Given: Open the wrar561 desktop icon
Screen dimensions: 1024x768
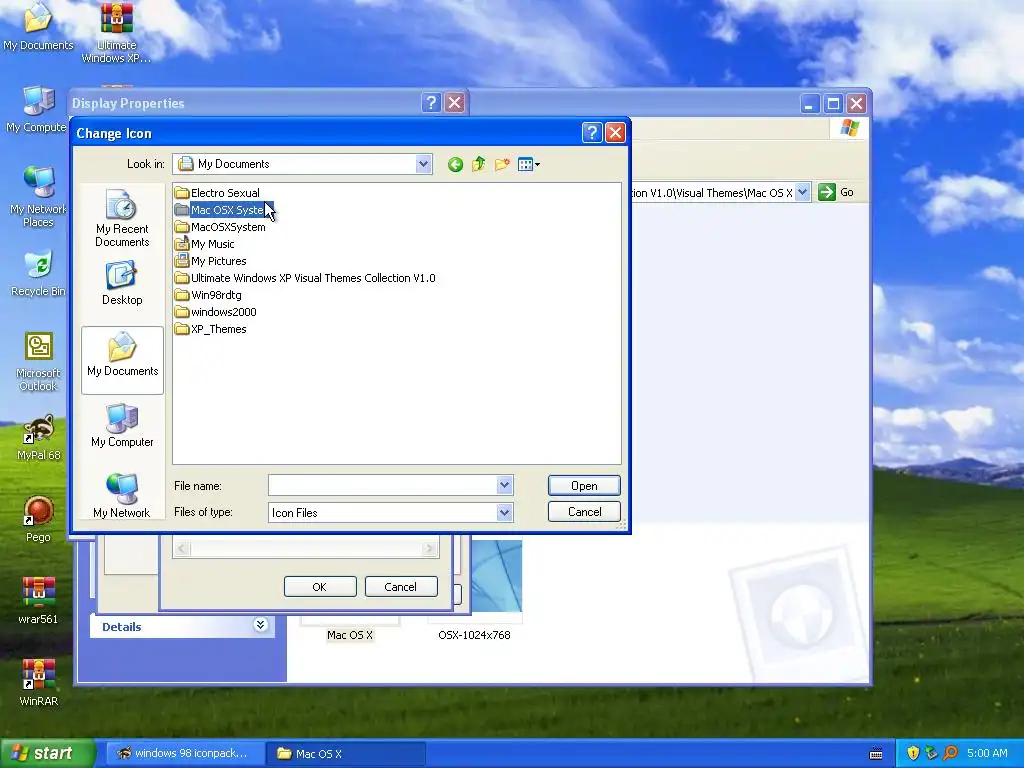Looking at the screenshot, I should point(38,601).
